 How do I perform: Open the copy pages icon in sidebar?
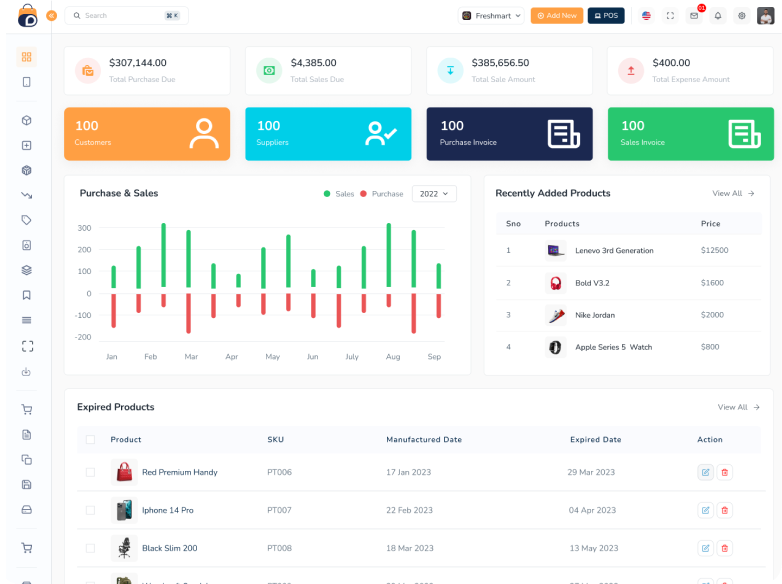click(x=26, y=460)
